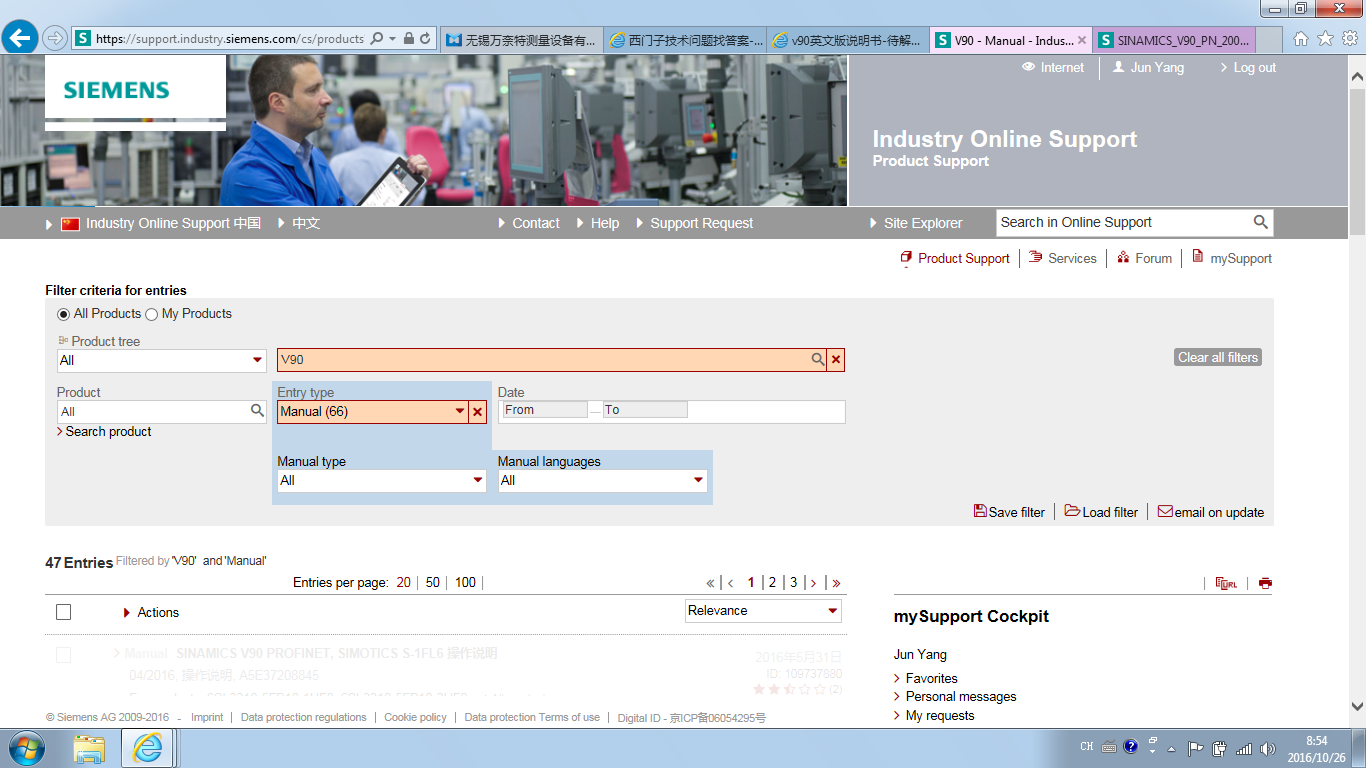Open the Manual type dropdown
Screen dimensions: 1366x768
coord(381,481)
